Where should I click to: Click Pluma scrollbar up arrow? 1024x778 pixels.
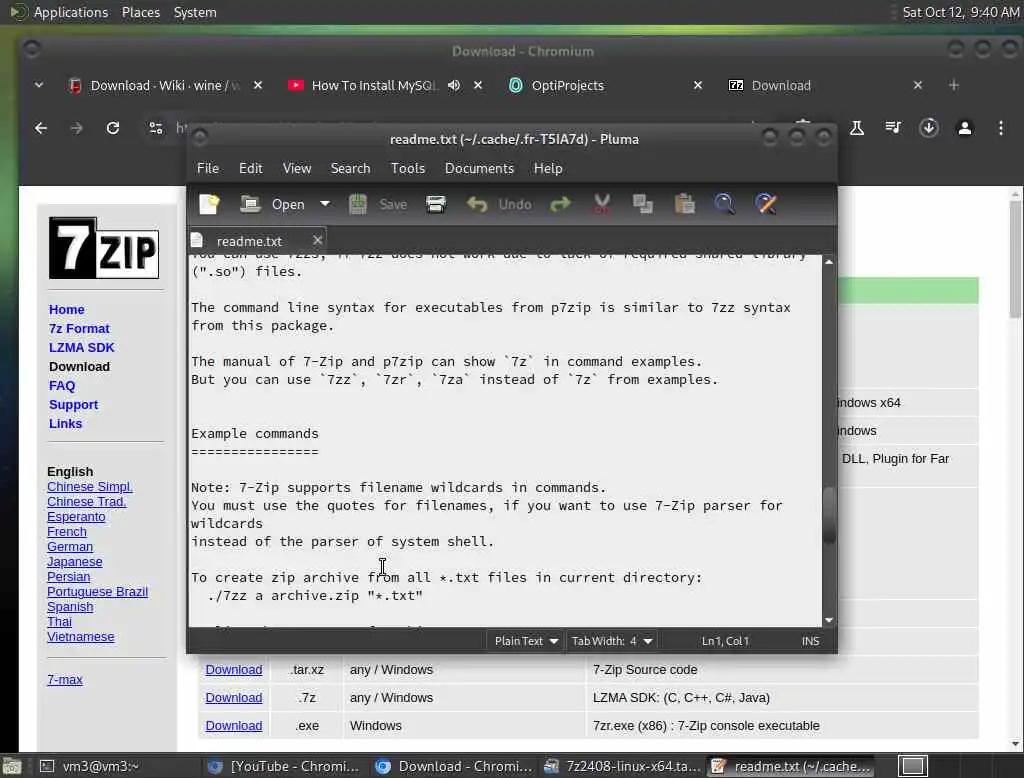point(829,262)
